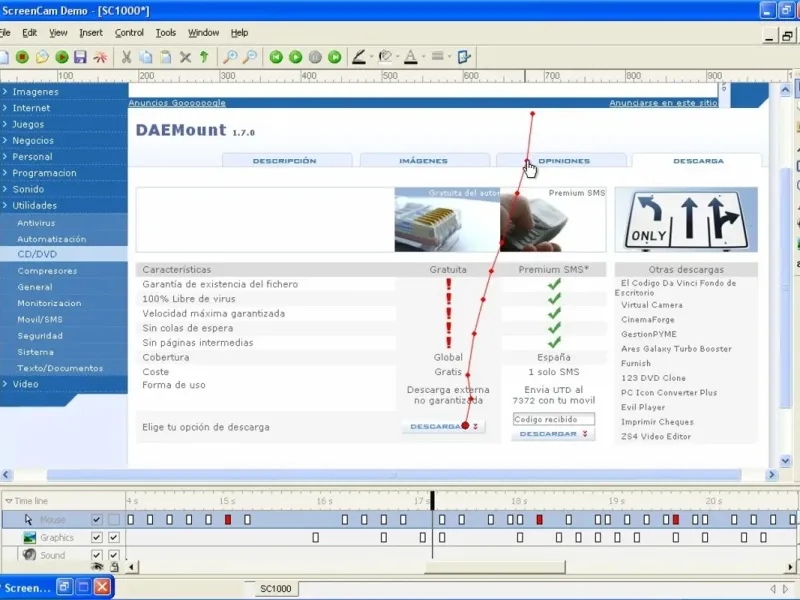Expand the Juegos sidebar category
The height and width of the screenshot is (600, 800).
5,124
